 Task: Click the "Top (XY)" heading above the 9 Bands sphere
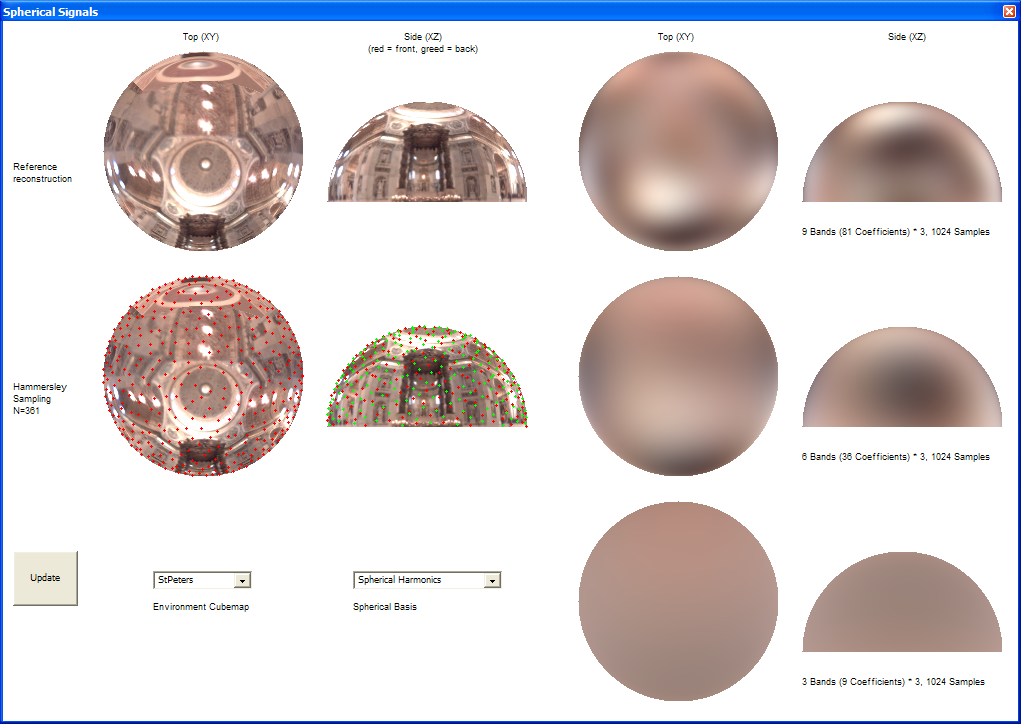pos(676,36)
